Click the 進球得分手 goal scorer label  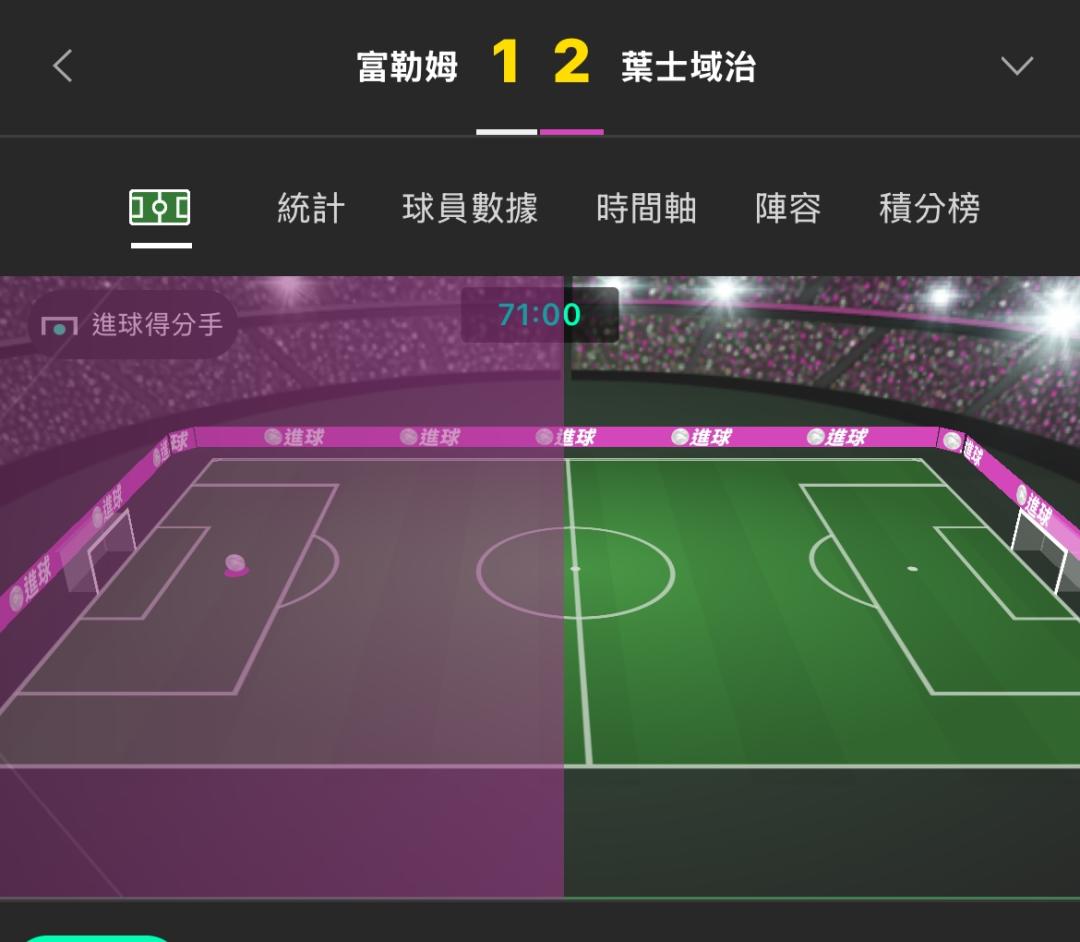[158, 324]
